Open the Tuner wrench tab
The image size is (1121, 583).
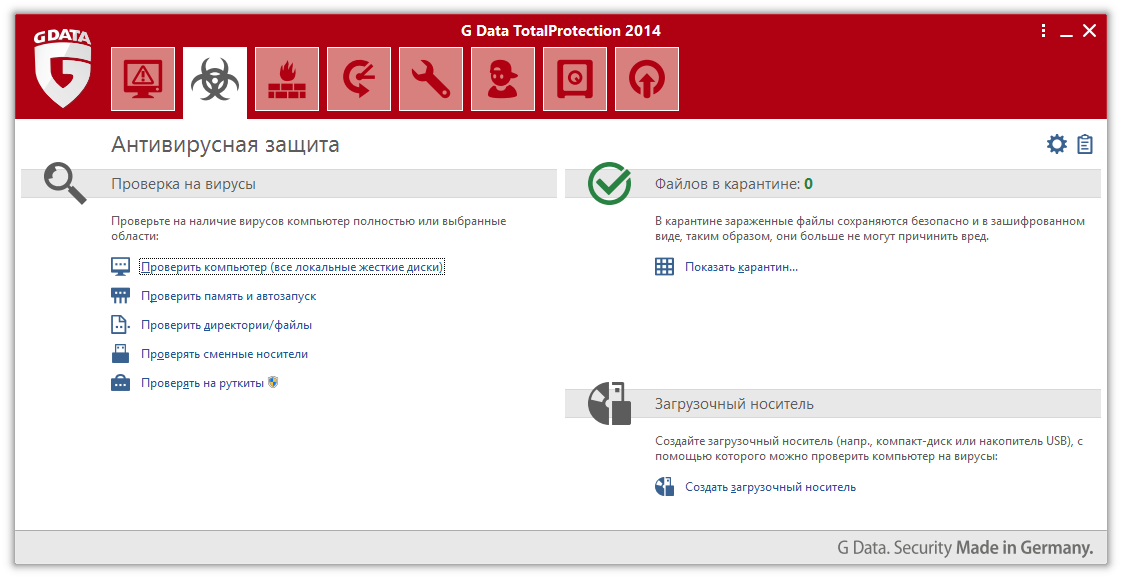click(x=431, y=79)
